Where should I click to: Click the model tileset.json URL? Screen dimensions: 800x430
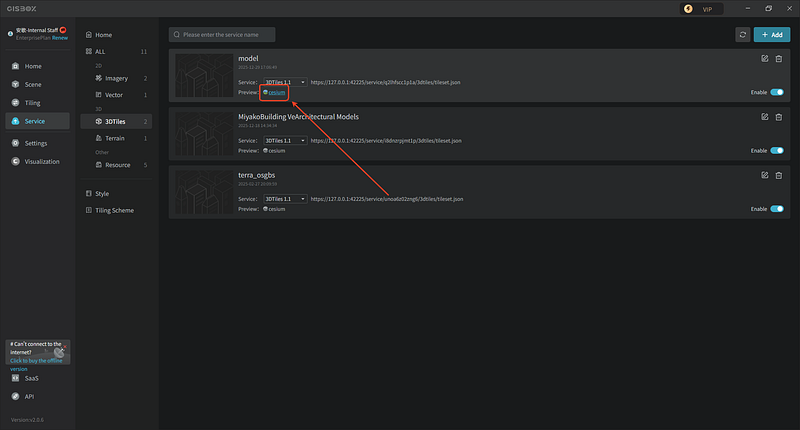tap(385, 82)
